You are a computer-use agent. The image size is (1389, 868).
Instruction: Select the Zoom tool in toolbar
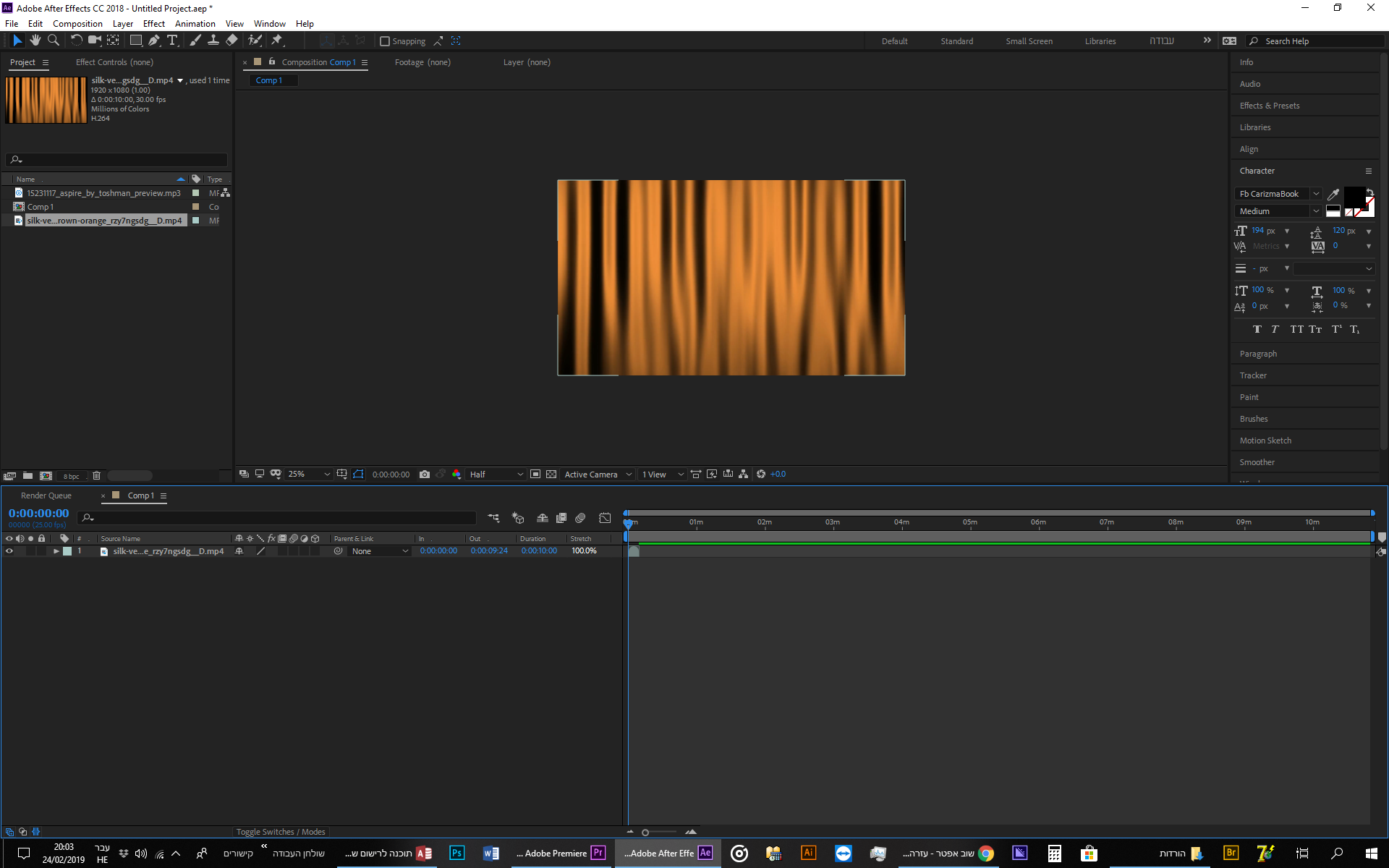(53, 41)
